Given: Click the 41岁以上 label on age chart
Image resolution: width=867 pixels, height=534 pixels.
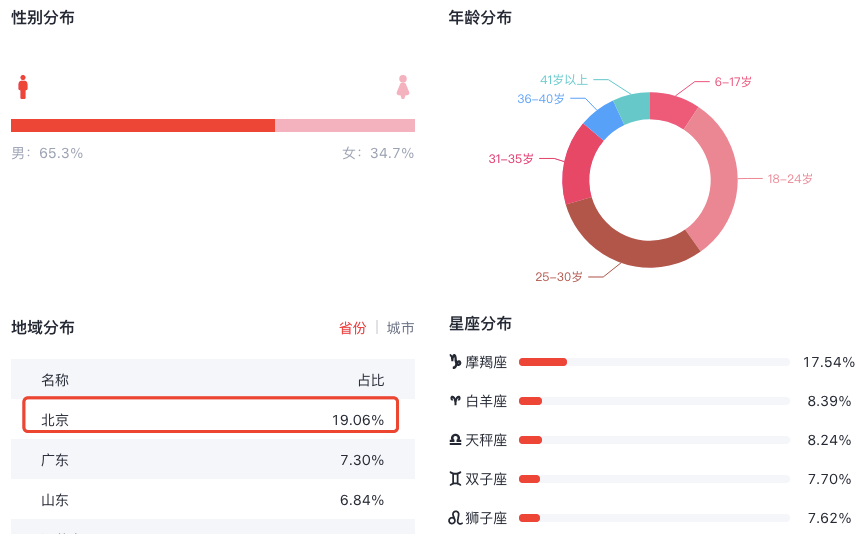Looking at the screenshot, I should [x=564, y=80].
